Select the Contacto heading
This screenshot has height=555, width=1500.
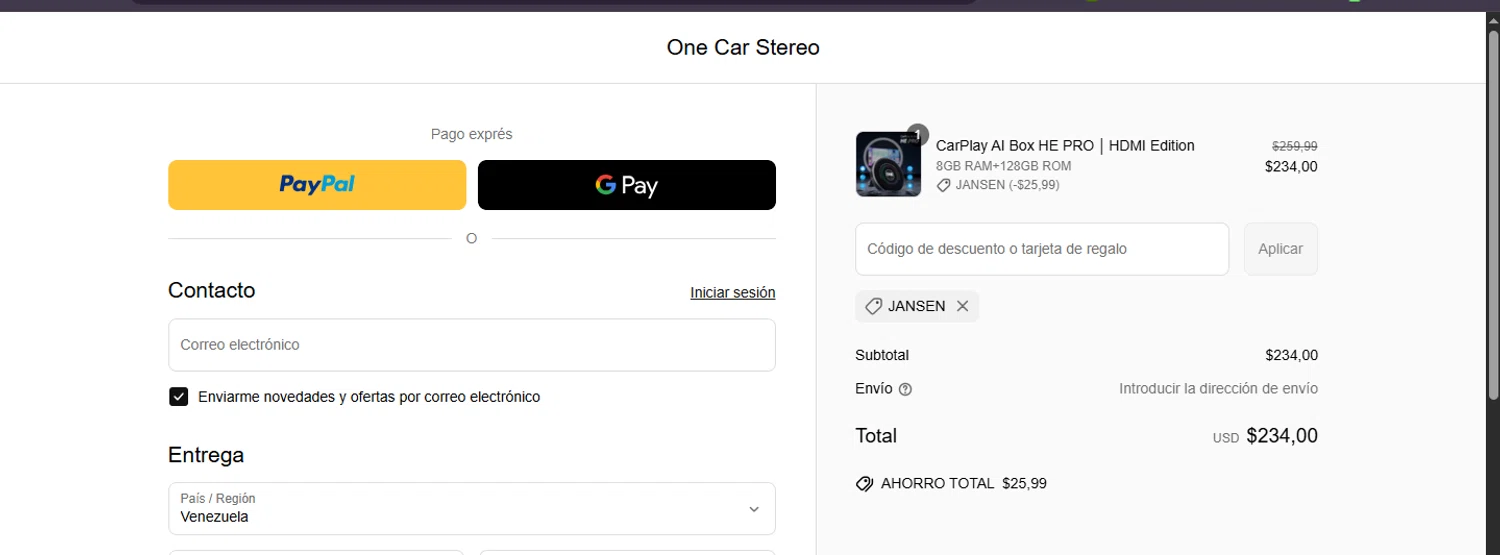click(212, 290)
